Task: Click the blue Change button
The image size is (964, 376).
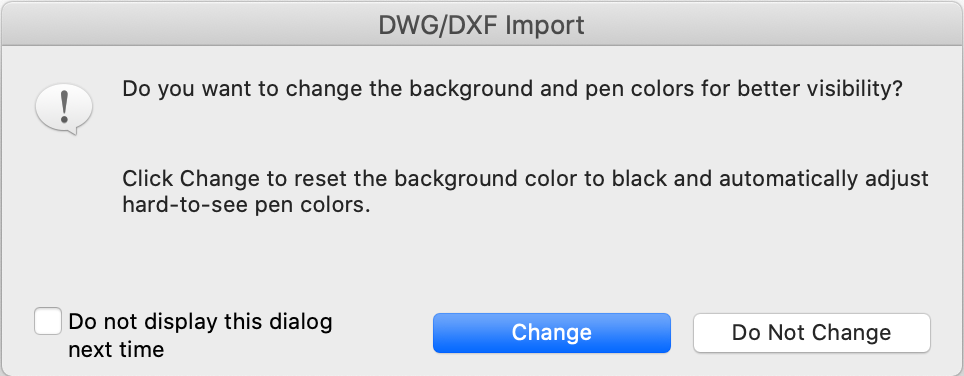Action: (x=551, y=333)
